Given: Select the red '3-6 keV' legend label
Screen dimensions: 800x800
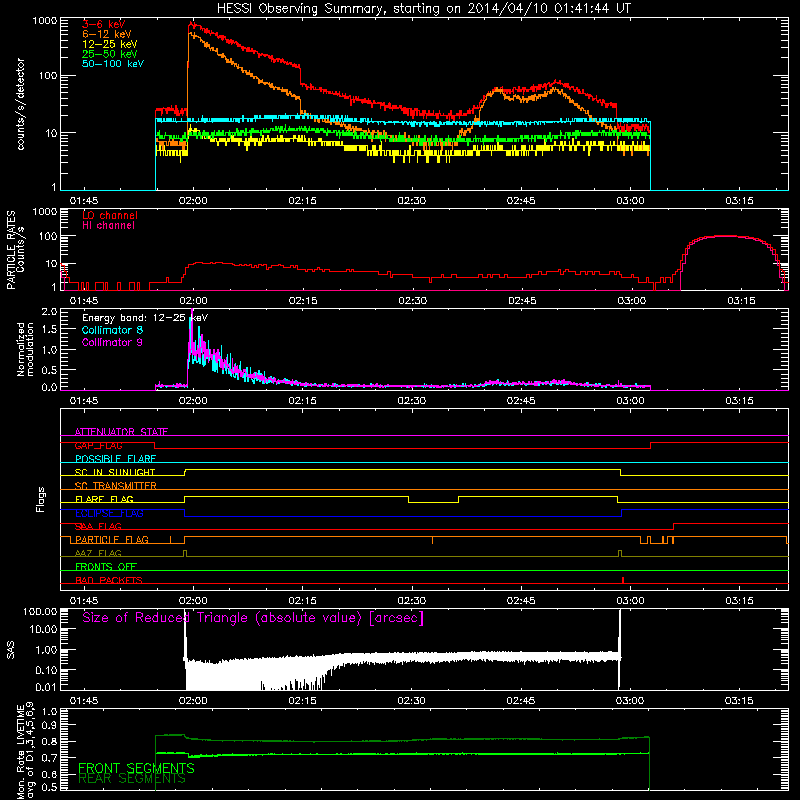Looking at the screenshot, I should pos(104,24).
